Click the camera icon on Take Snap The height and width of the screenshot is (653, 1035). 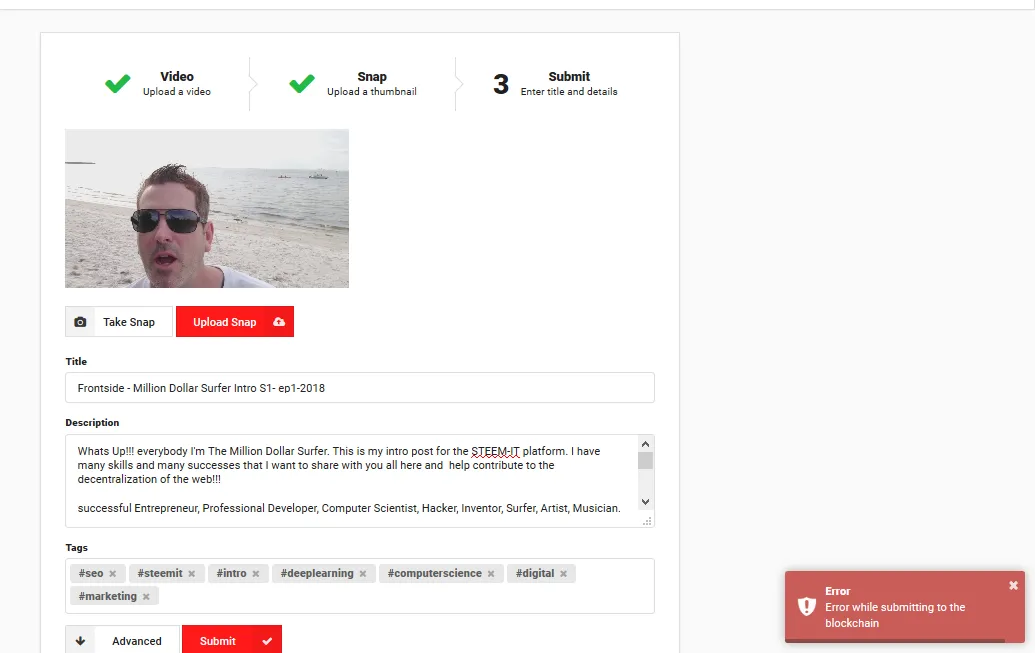point(81,322)
